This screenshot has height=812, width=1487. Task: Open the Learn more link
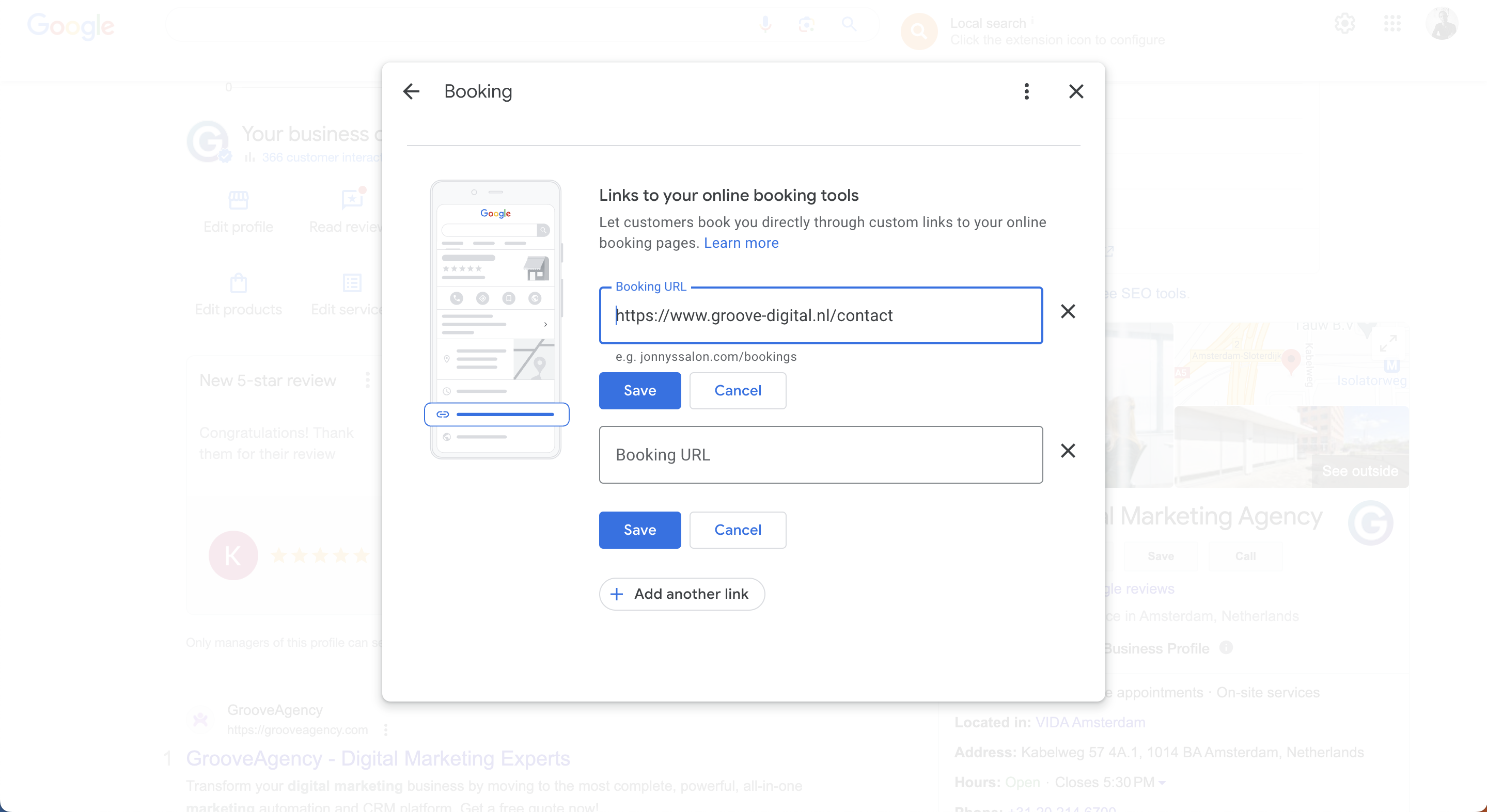tap(741, 243)
